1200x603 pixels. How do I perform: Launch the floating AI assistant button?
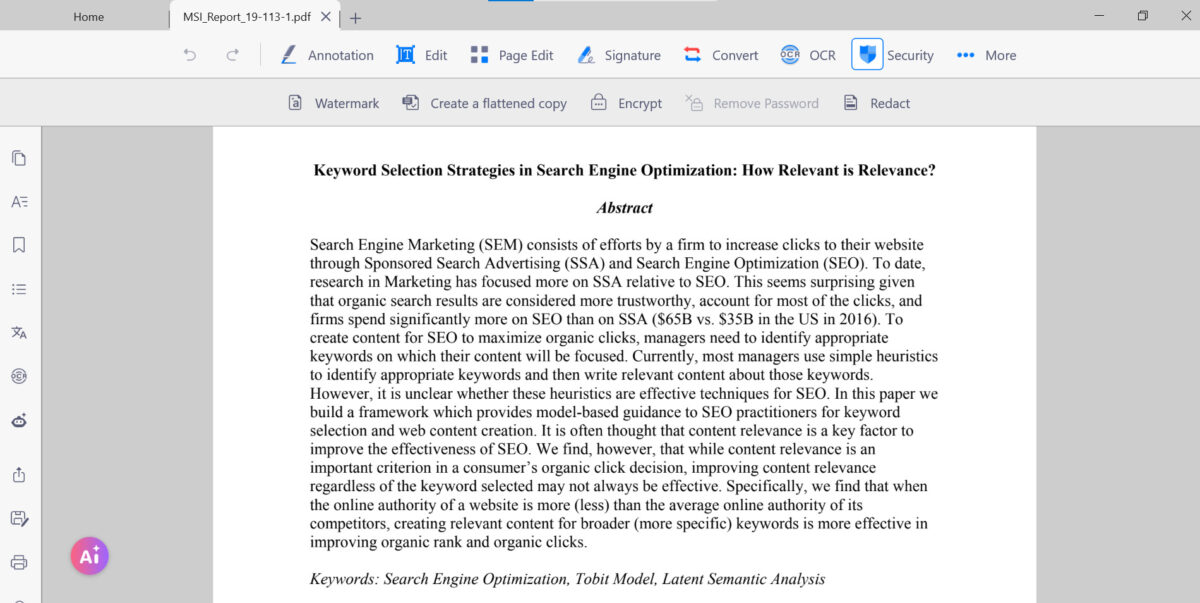pos(89,556)
